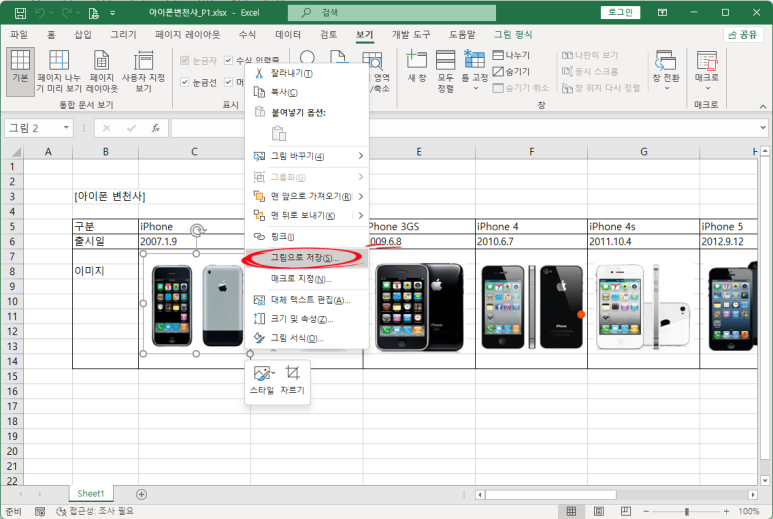The width and height of the screenshot is (773, 519).
Task: Open the name box dropdown arrow
Action: (x=66, y=128)
